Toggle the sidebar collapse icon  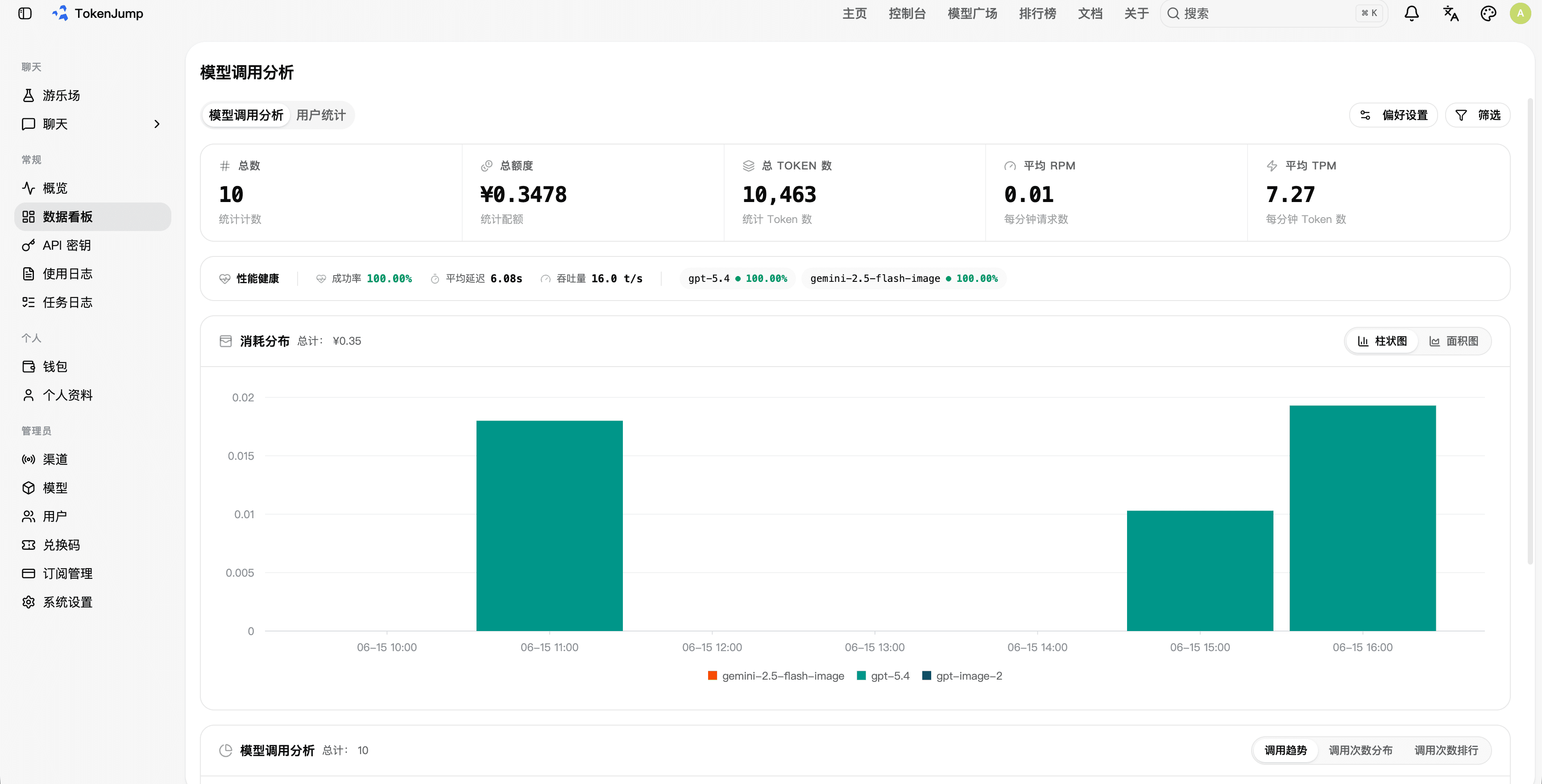pyautogui.click(x=25, y=13)
